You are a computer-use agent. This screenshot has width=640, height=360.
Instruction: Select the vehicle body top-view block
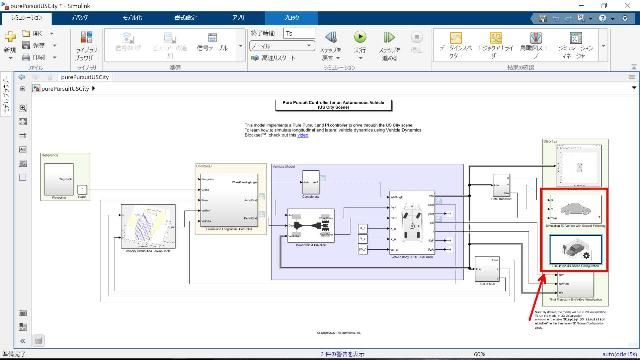point(412,223)
